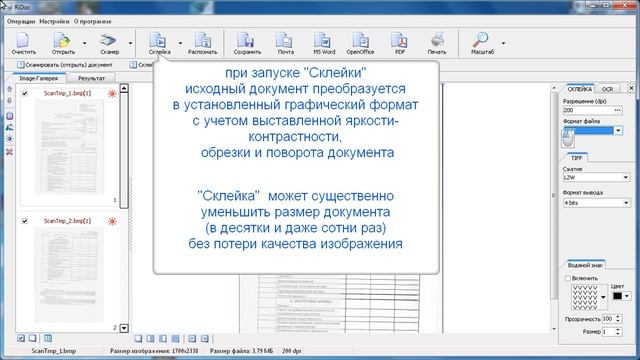Click the black Цвет color swatch

point(617,296)
